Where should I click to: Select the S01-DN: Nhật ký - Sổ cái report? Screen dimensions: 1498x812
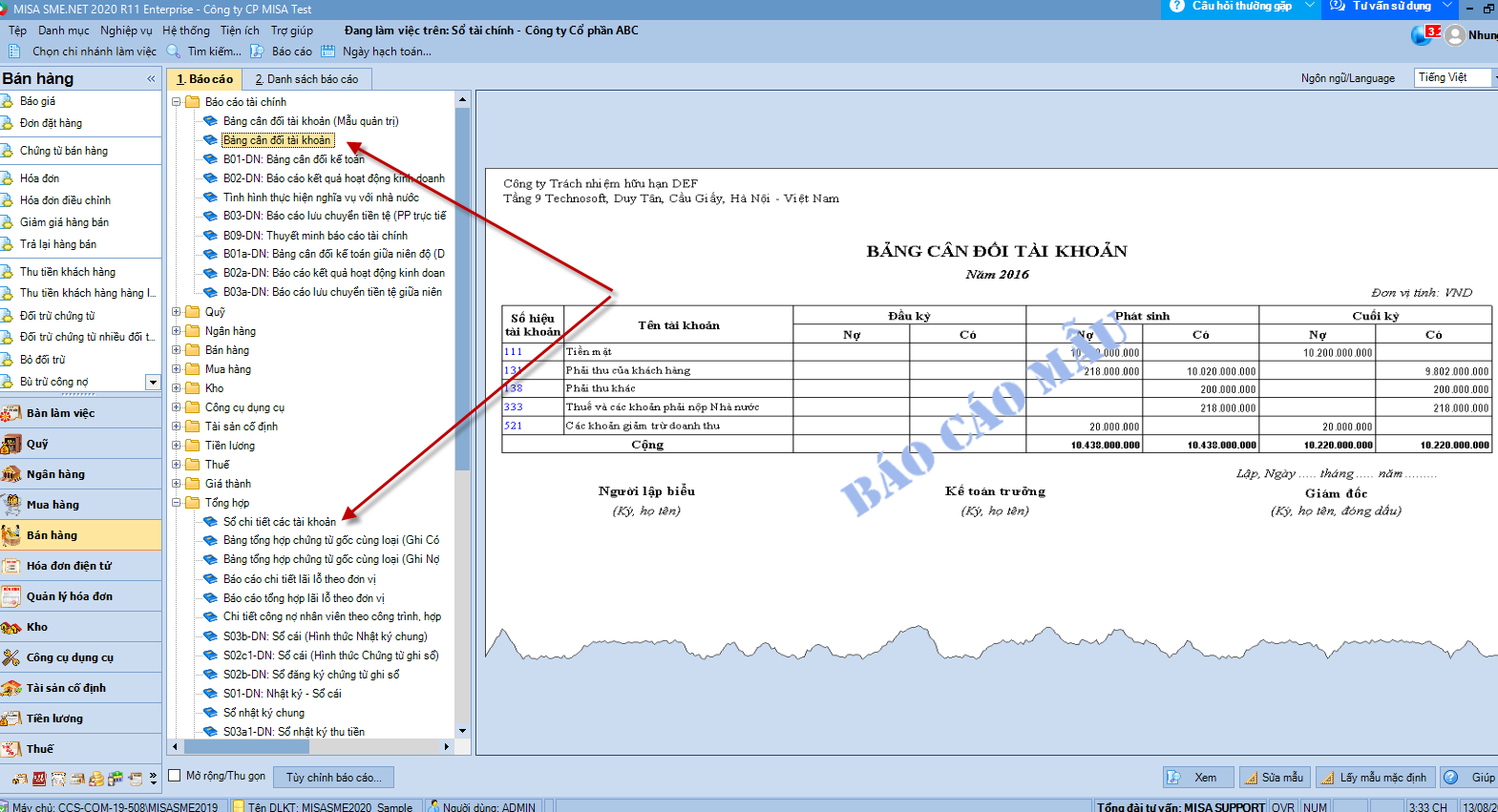[283, 694]
